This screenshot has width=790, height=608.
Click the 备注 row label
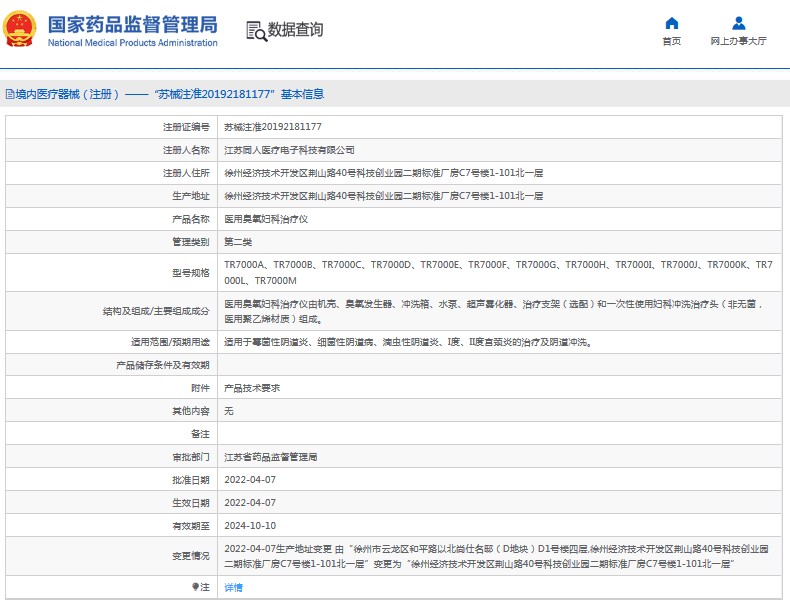click(200, 434)
